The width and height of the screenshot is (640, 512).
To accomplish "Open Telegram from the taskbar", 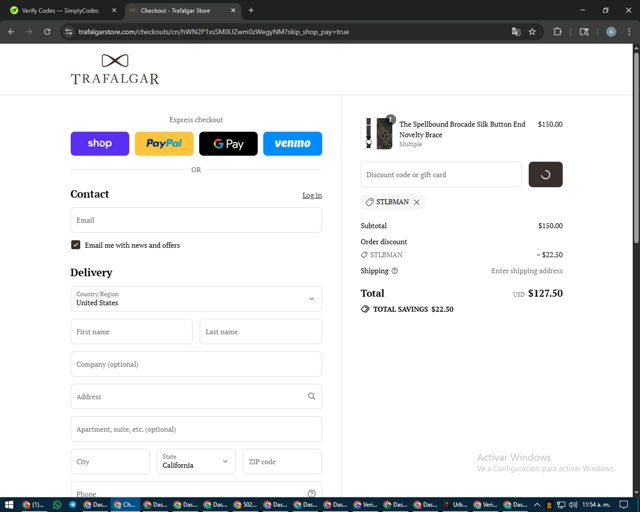I will point(73,505).
